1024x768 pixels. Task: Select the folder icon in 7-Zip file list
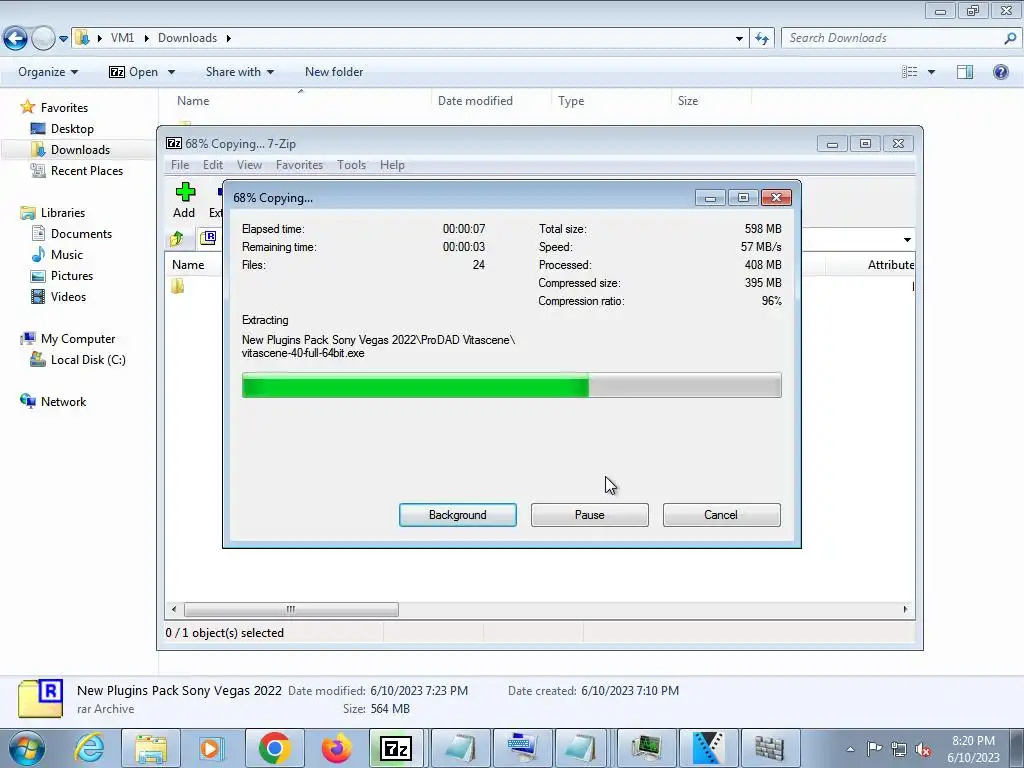pos(178,286)
